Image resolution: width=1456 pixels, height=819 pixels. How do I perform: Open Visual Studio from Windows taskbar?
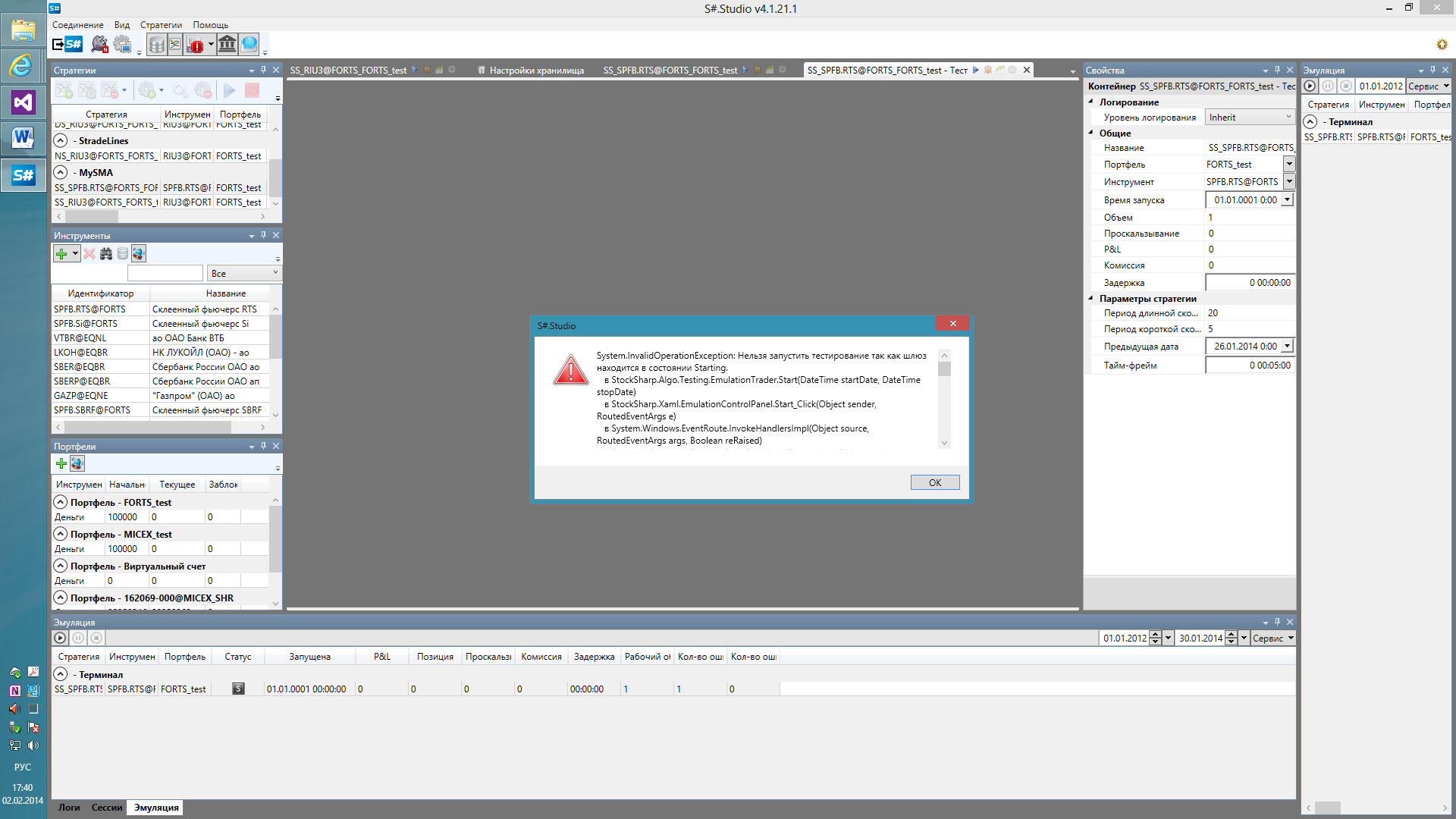23,102
